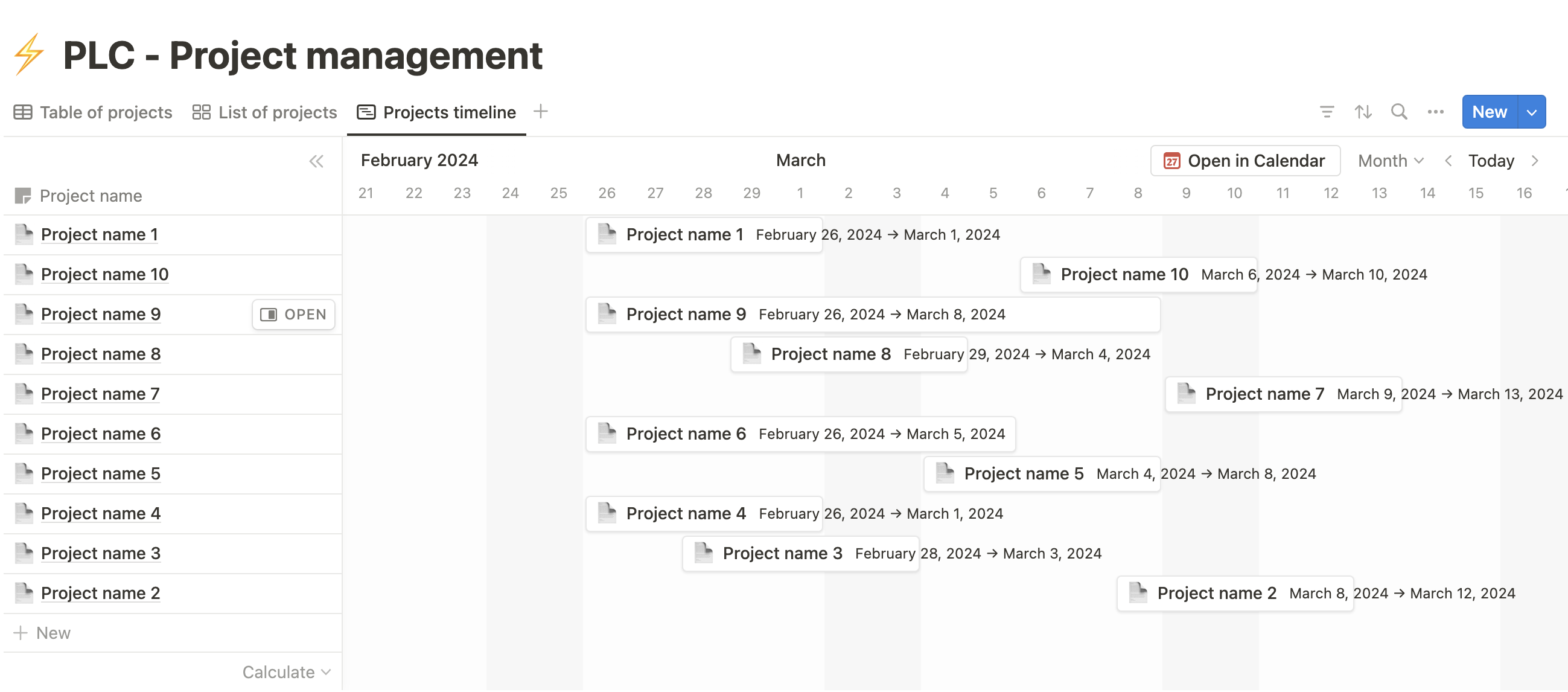The width and height of the screenshot is (1568, 692).
Task: Open the sort arrows icon
Action: click(1363, 112)
